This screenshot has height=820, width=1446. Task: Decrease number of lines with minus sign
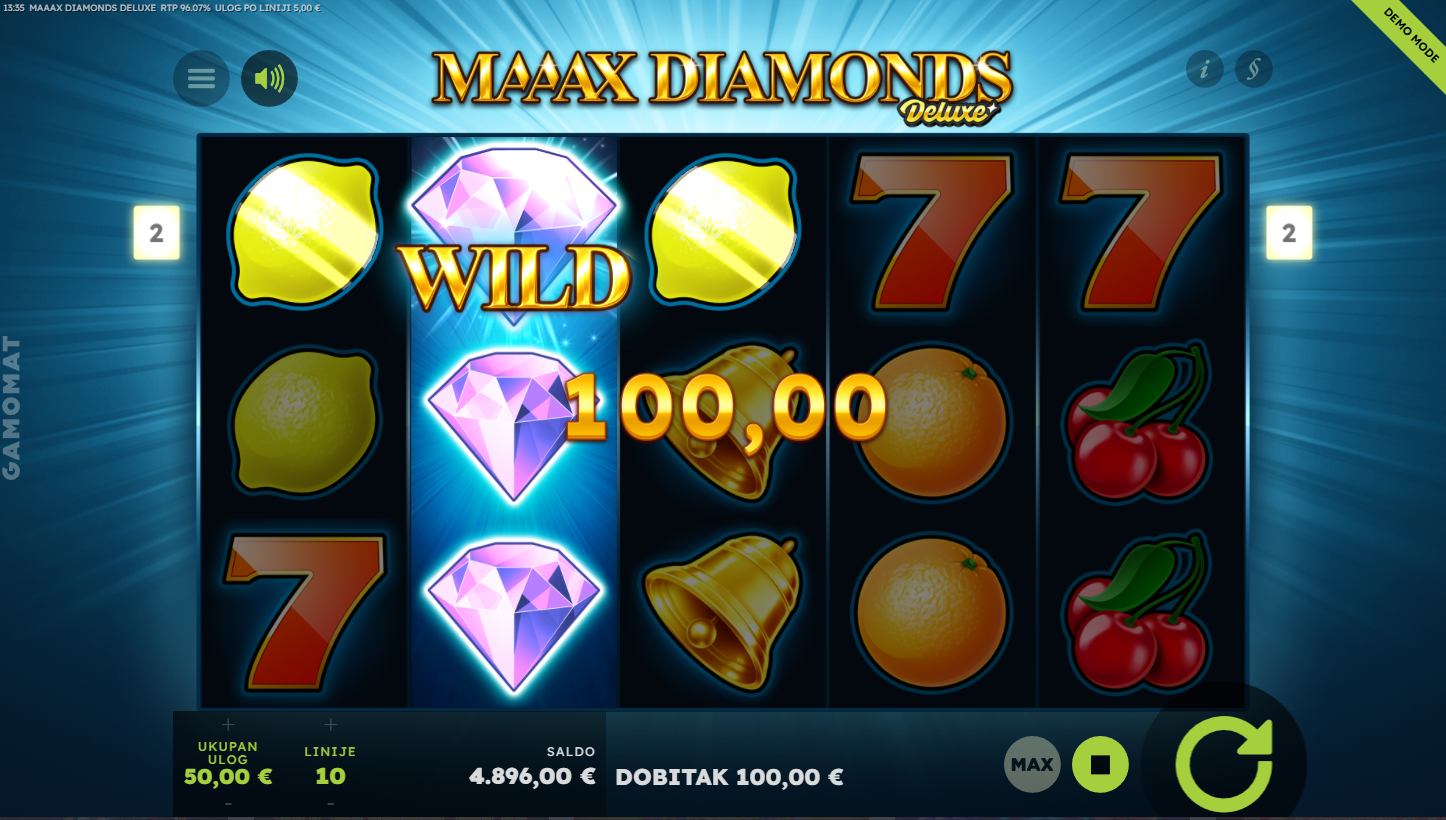tap(330, 803)
